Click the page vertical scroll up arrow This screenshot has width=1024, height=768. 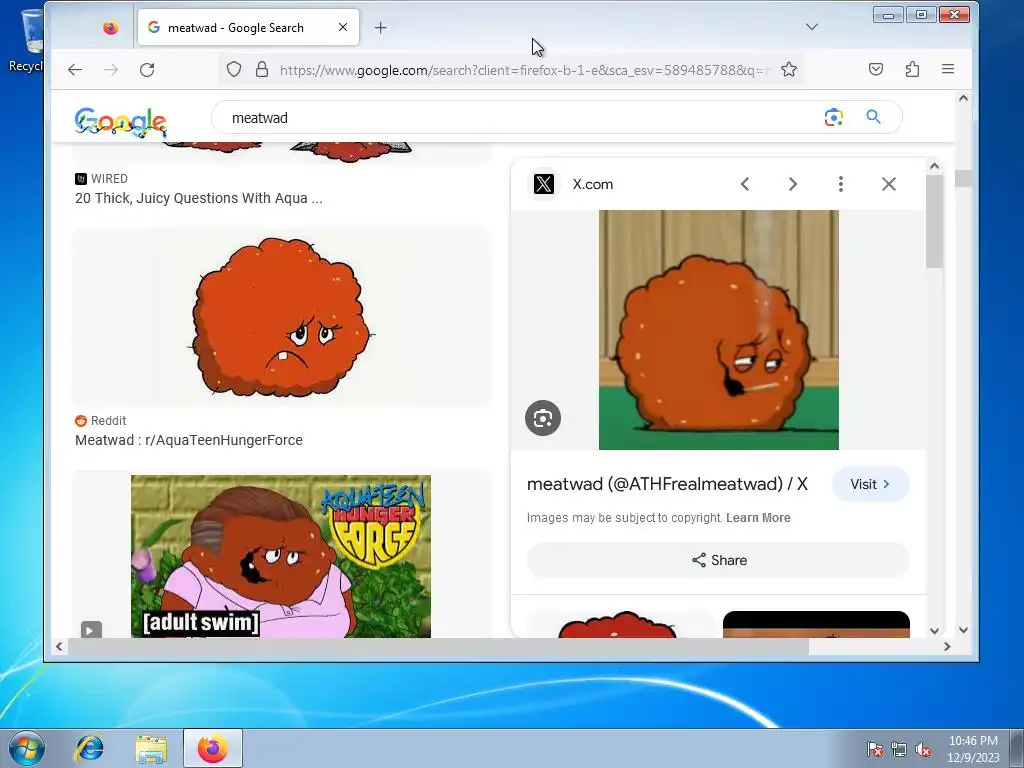tap(963, 99)
